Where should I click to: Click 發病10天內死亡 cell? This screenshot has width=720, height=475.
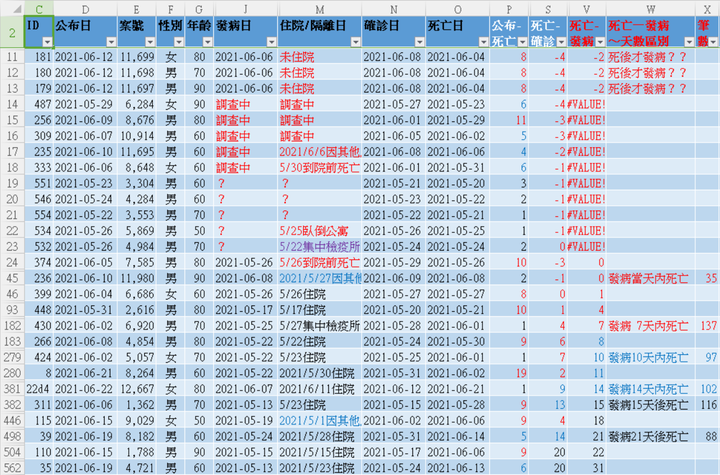click(x=651, y=357)
